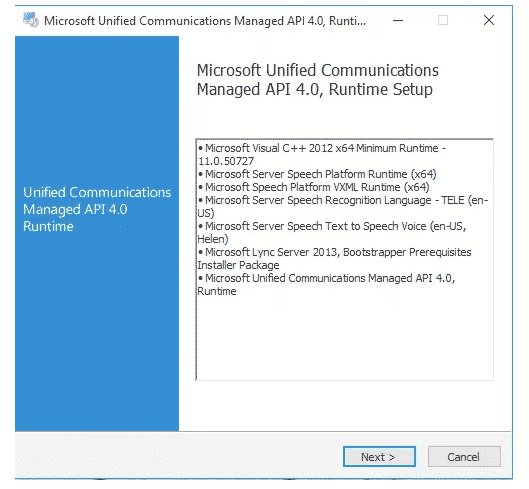Click the Next > button
The width and height of the screenshot is (529, 489).
379,457
